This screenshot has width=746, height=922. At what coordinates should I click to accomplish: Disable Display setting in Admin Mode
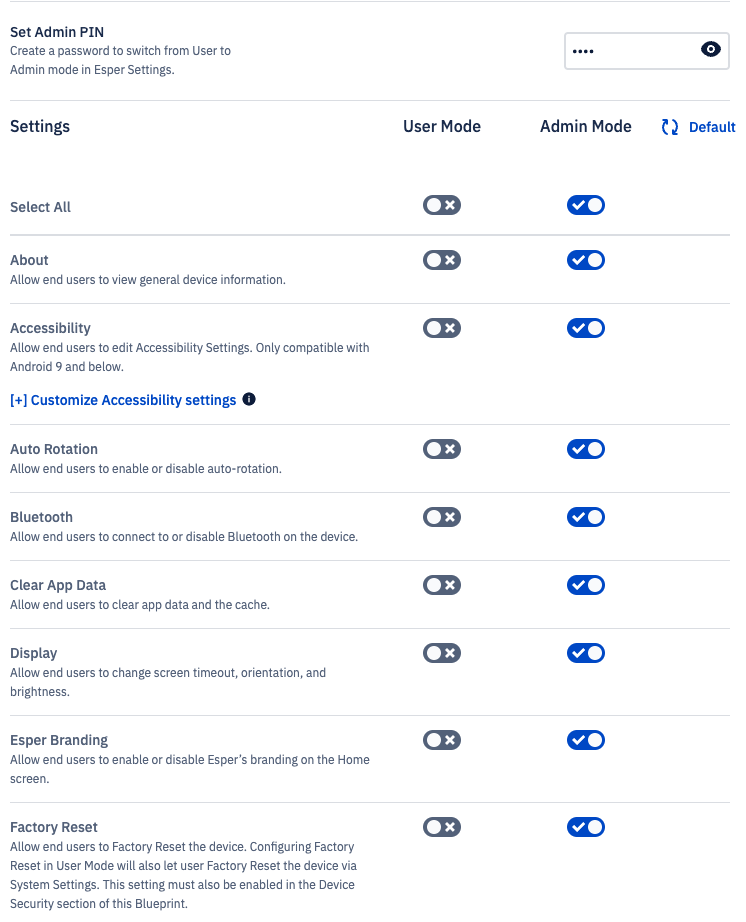pos(586,653)
